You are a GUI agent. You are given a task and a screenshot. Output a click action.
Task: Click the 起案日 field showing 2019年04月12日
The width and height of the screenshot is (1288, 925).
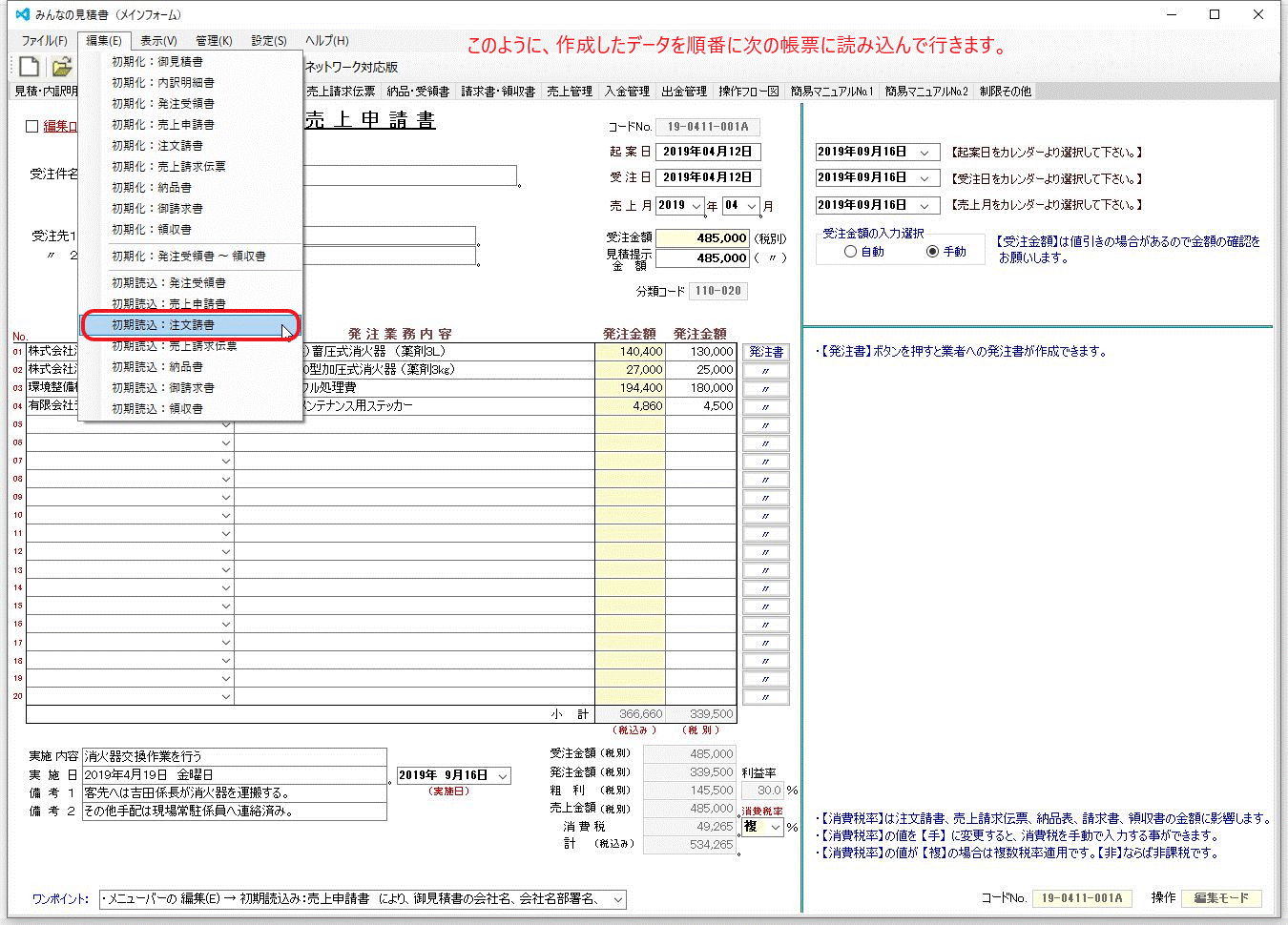[708, 152]
